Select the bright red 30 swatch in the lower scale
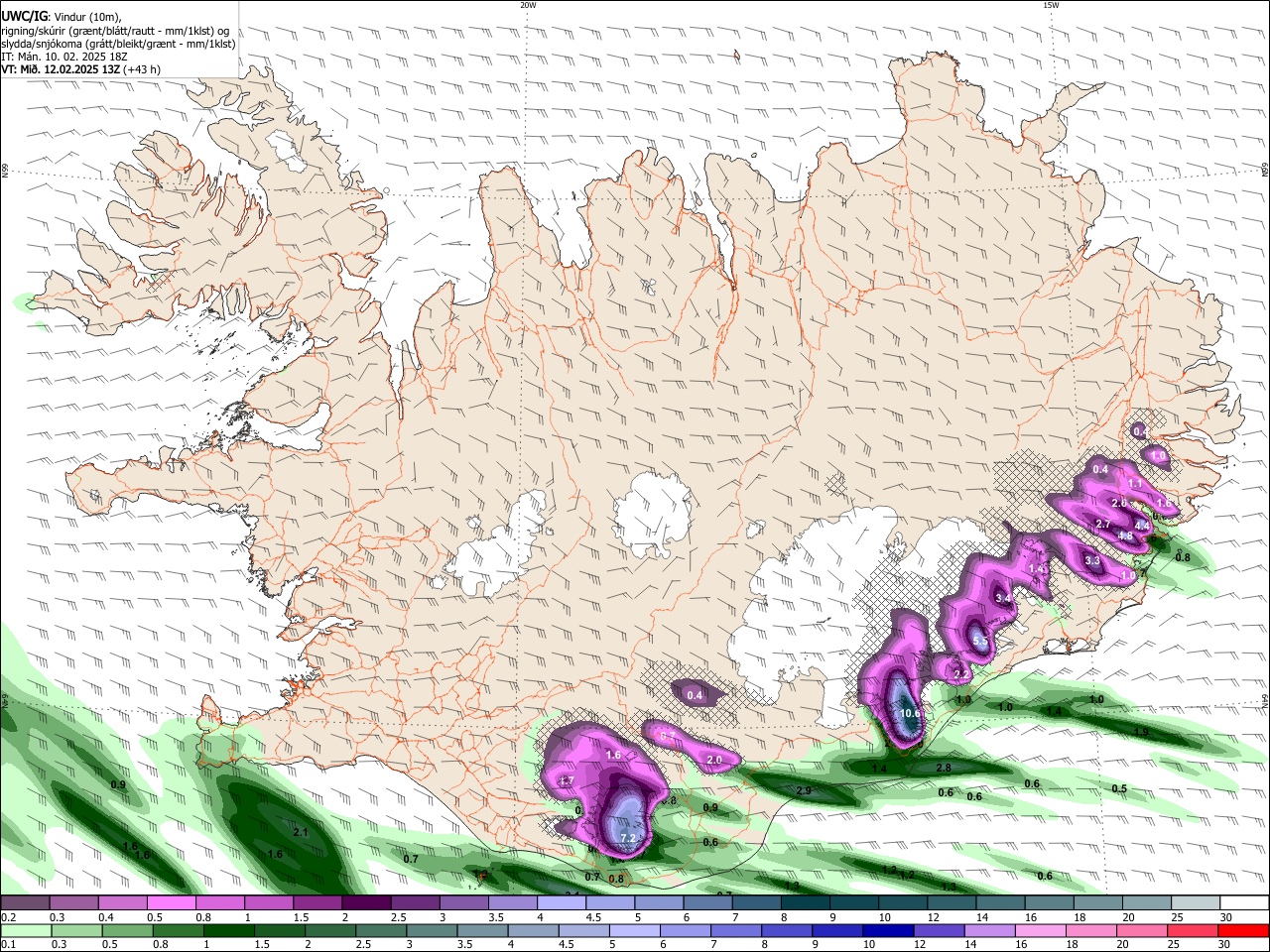The image size is (1270, 952). pyautogui.click(x=1244, y=930)
